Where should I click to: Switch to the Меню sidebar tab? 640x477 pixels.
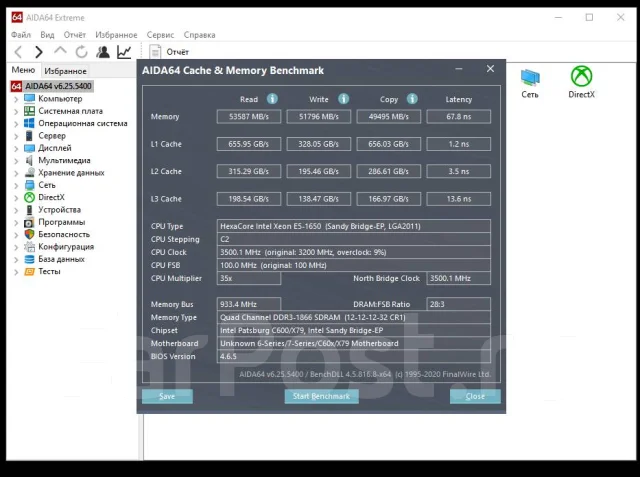tap(23, 70)
